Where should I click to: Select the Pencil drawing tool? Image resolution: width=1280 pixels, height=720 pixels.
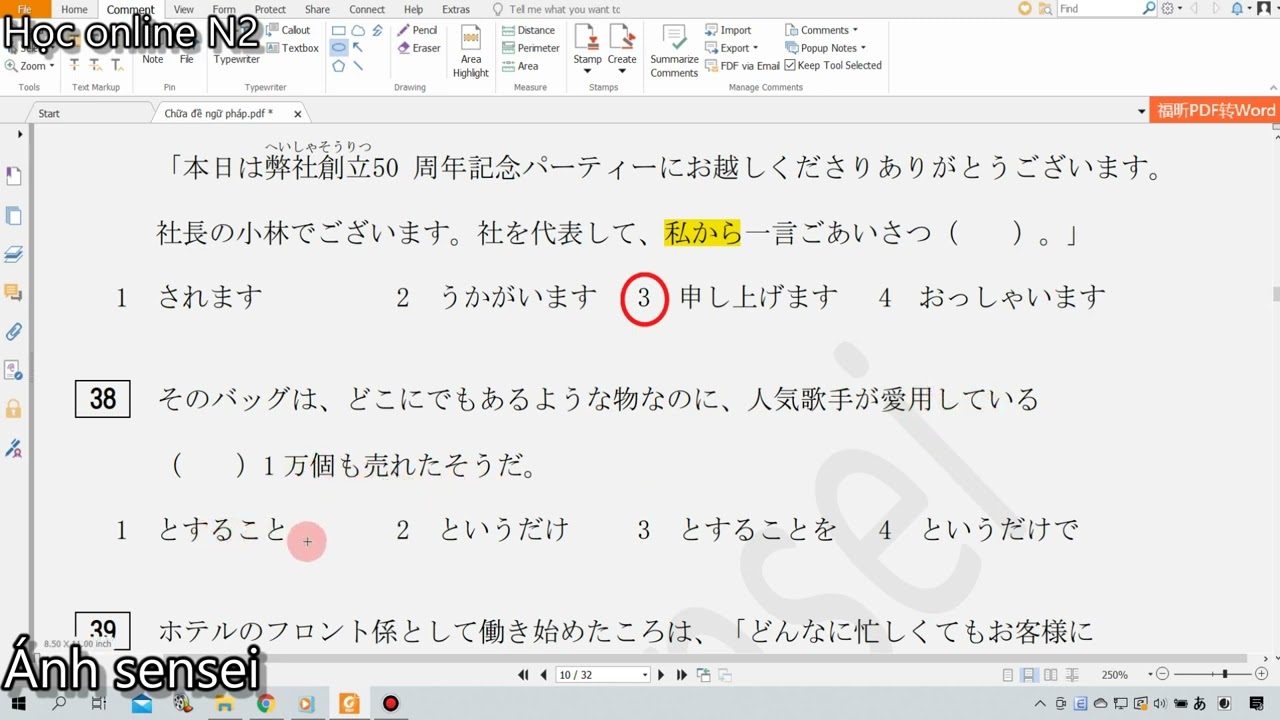(x=417, y=30)
